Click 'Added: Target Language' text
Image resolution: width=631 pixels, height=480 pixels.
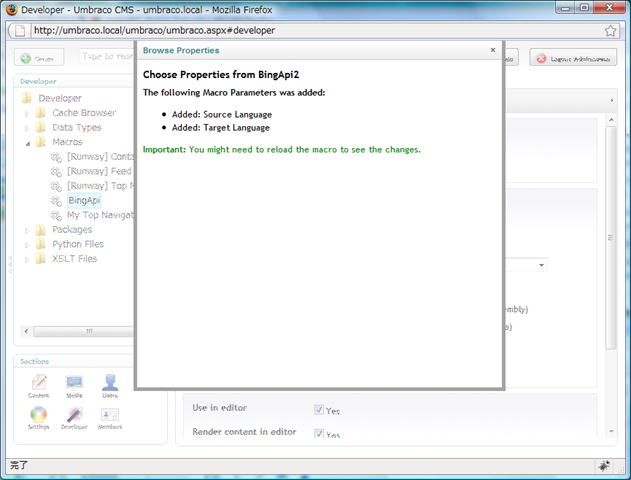coord(221,128)
